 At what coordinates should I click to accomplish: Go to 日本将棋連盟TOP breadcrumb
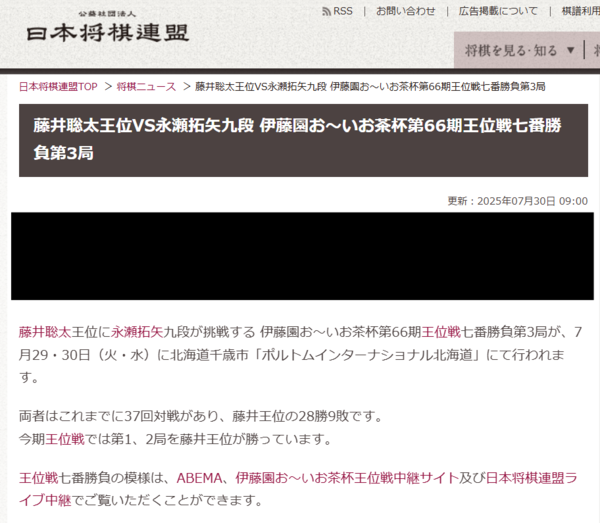(x=58, y=87)
